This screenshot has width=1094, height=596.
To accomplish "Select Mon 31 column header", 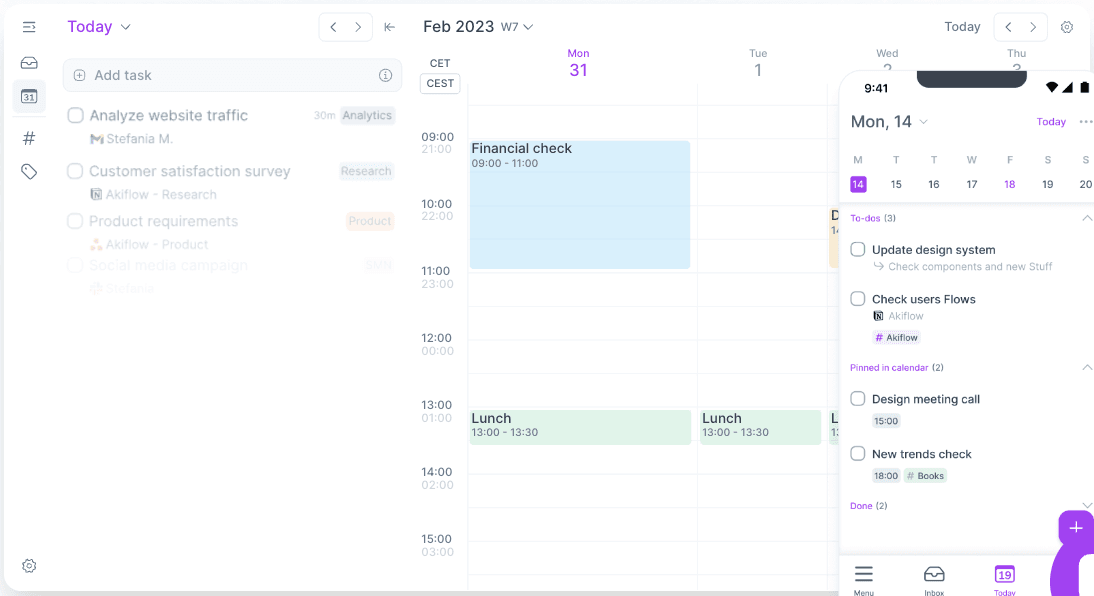I will 578,64.
